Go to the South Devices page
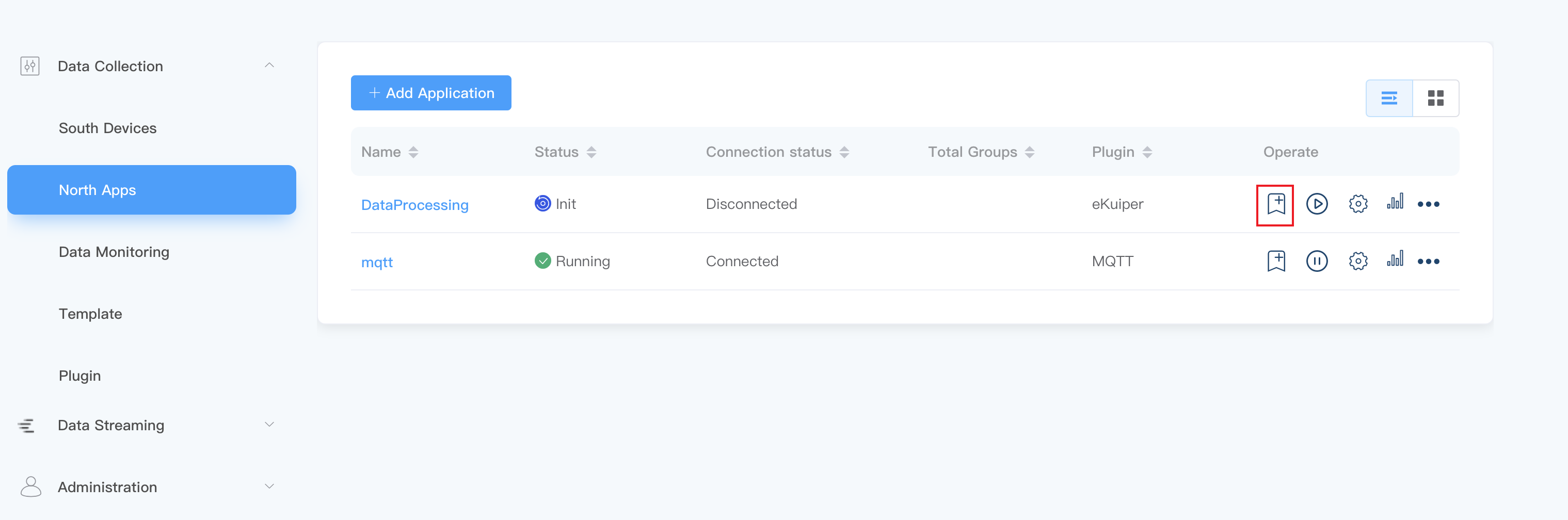 click(108, 128)
